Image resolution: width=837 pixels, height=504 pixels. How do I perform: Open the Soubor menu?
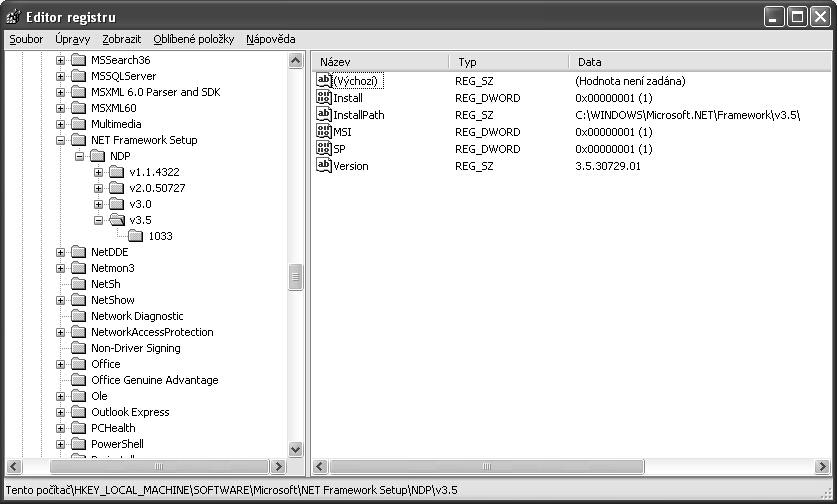pos(26,40)
